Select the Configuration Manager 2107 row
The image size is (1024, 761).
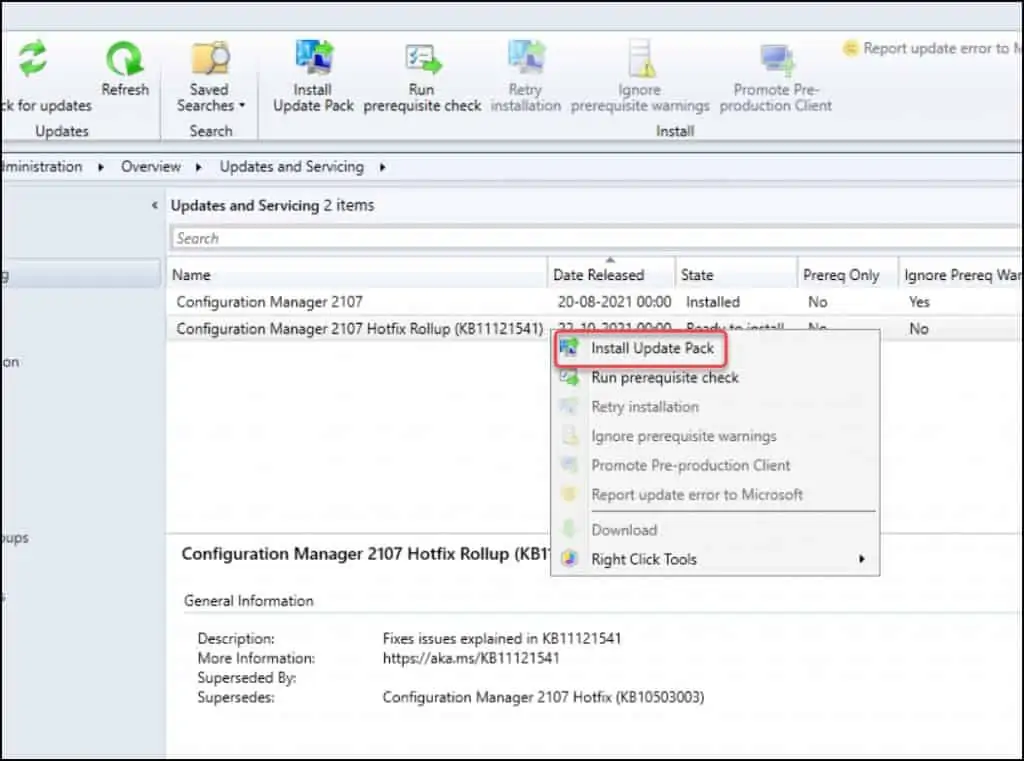click(x=594, y=302)
